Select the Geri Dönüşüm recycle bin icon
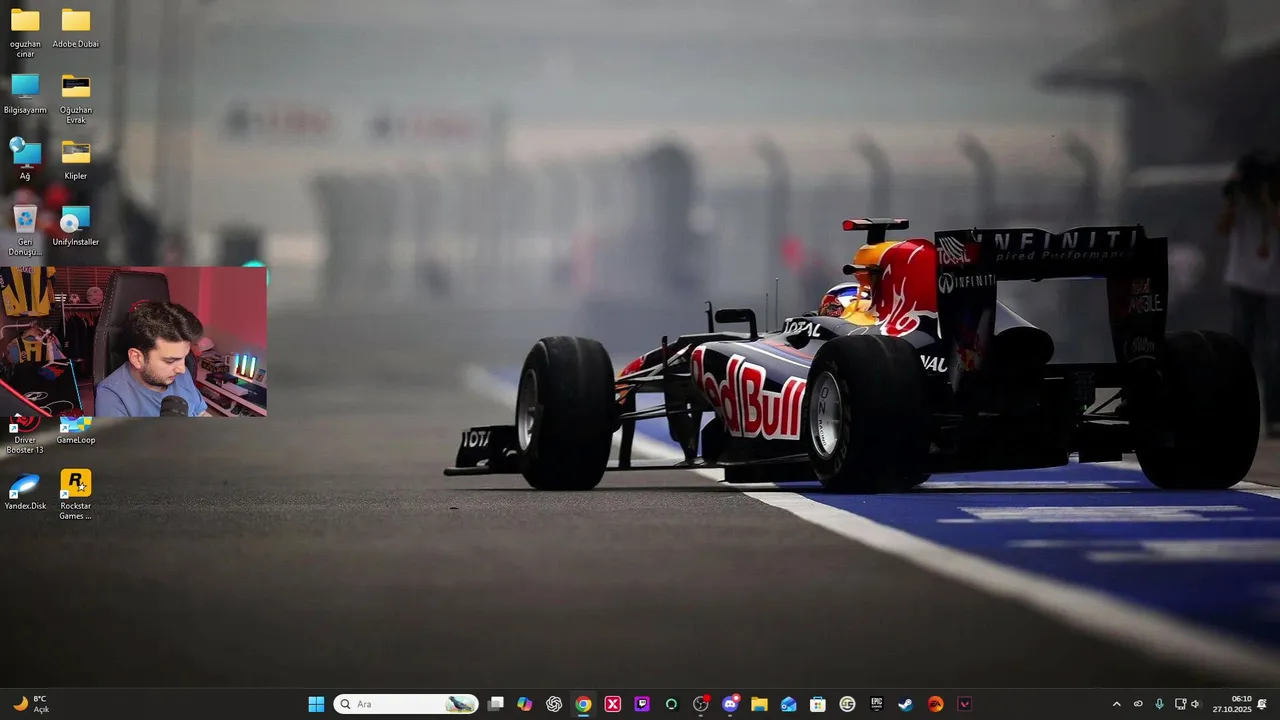This screenshot has height=720, width=1280. click(25, 231)
